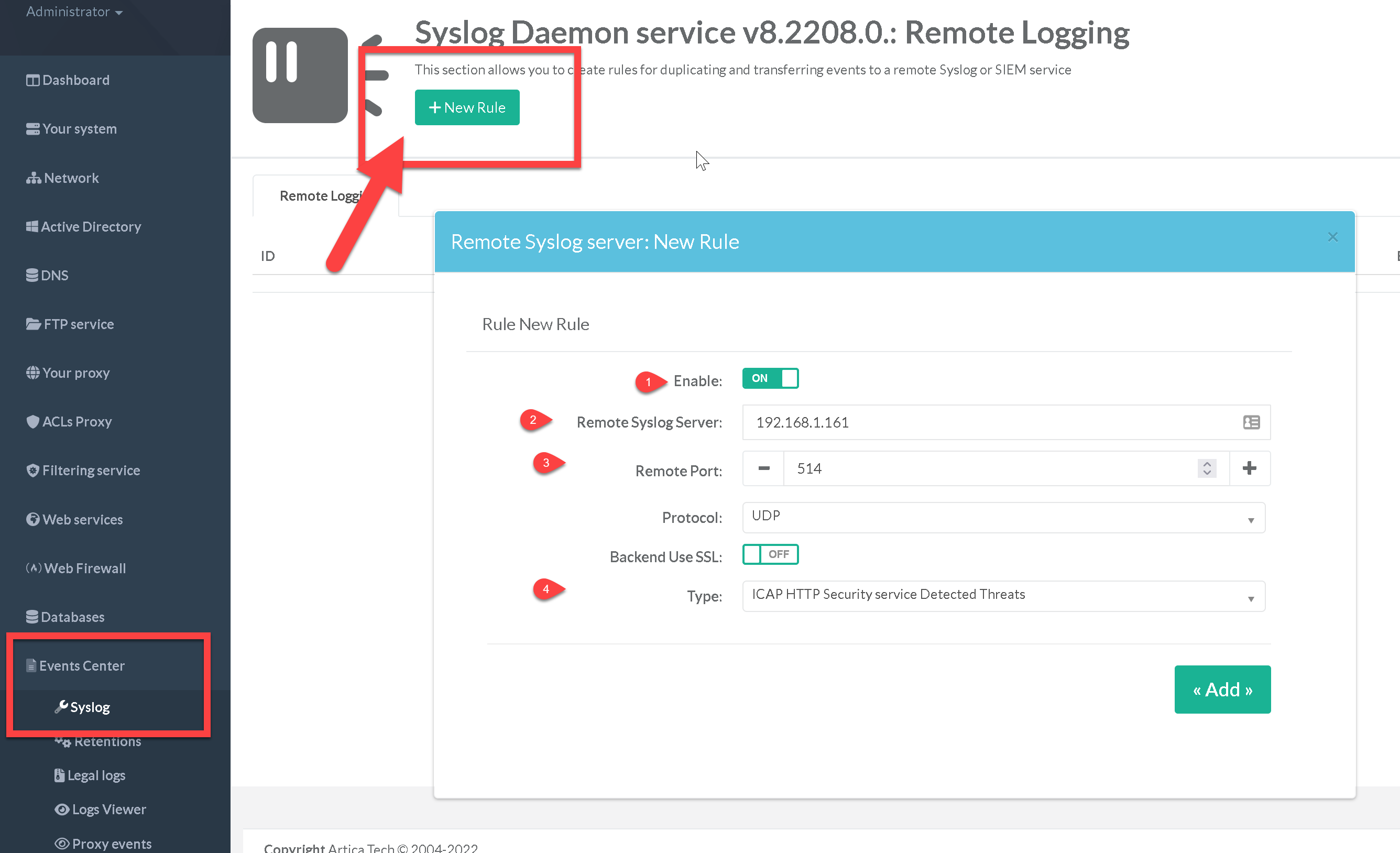Expand the Administrator user menu

coord(74,12)
